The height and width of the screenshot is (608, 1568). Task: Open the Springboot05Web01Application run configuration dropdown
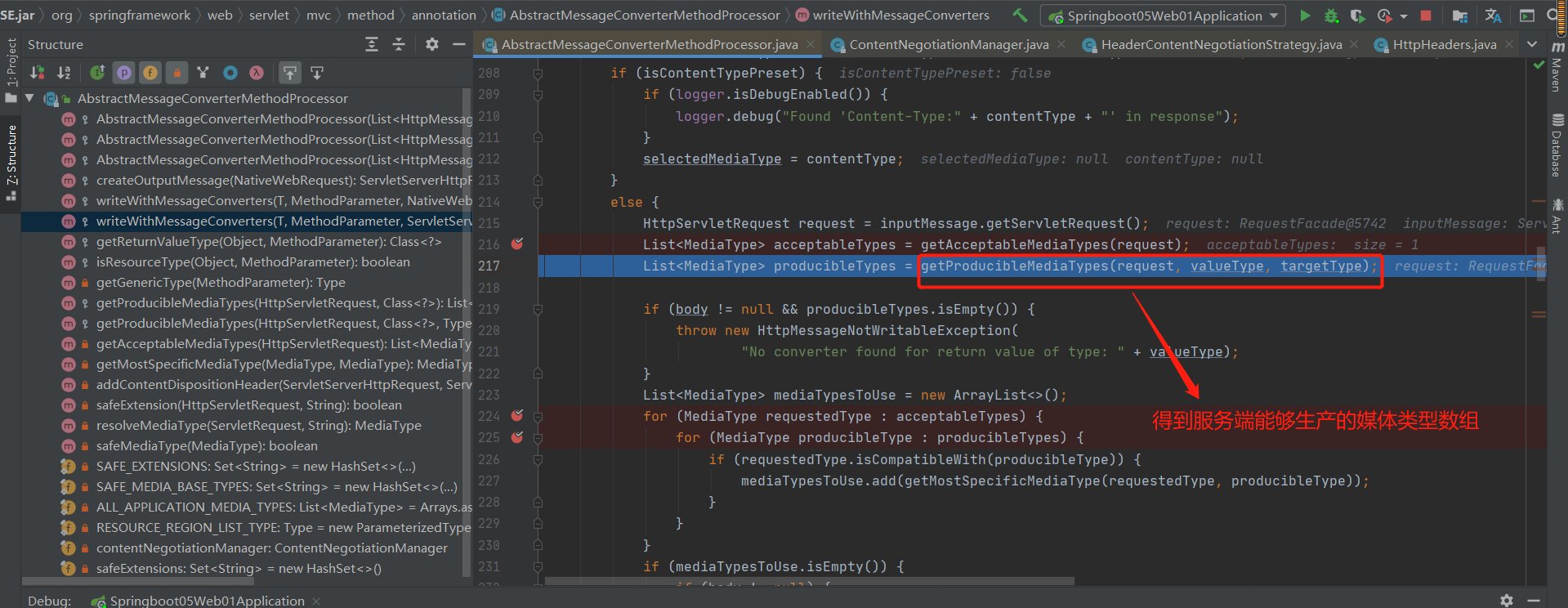pyautogui.click(x=1163, y=16)
